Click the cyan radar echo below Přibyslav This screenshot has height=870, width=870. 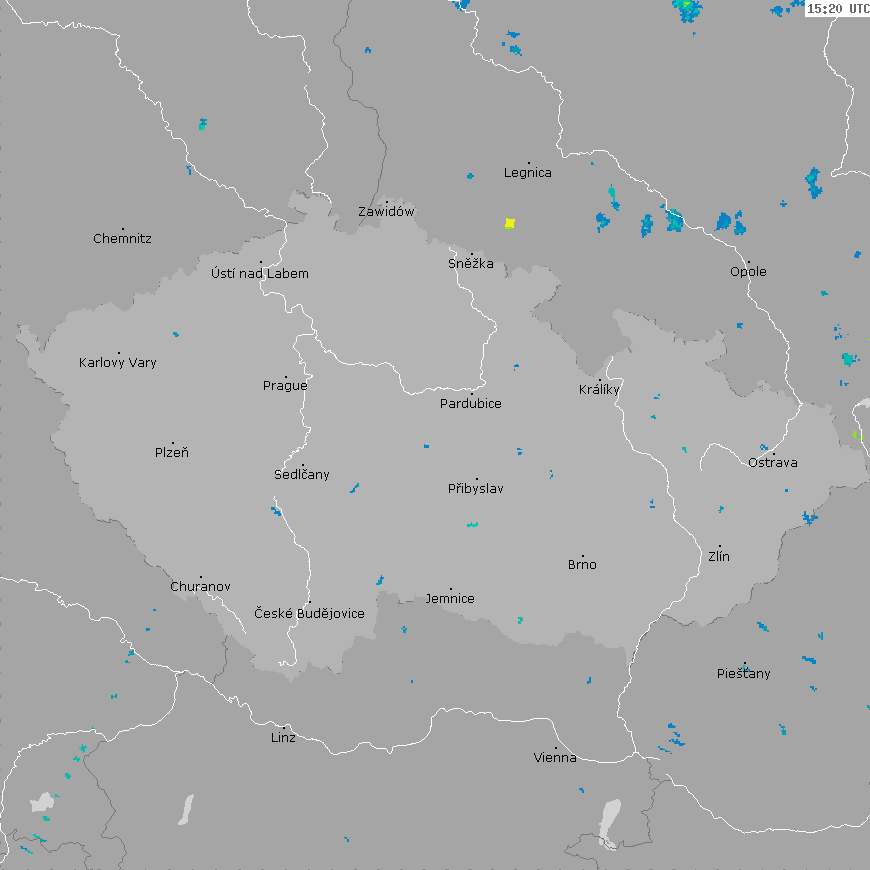(472, 524)
